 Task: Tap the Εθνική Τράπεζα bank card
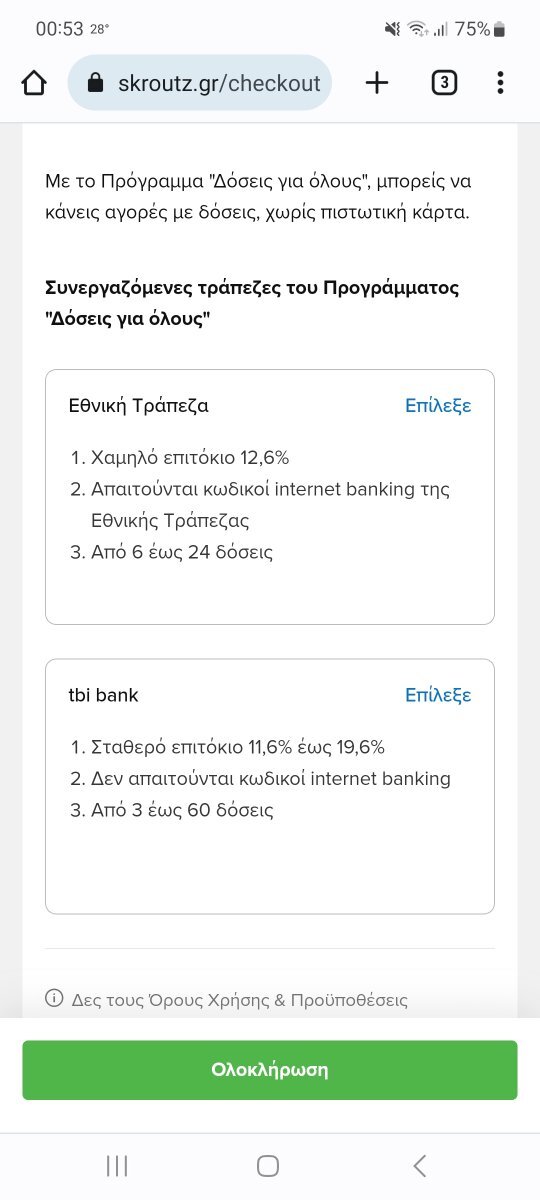[270, 497]
